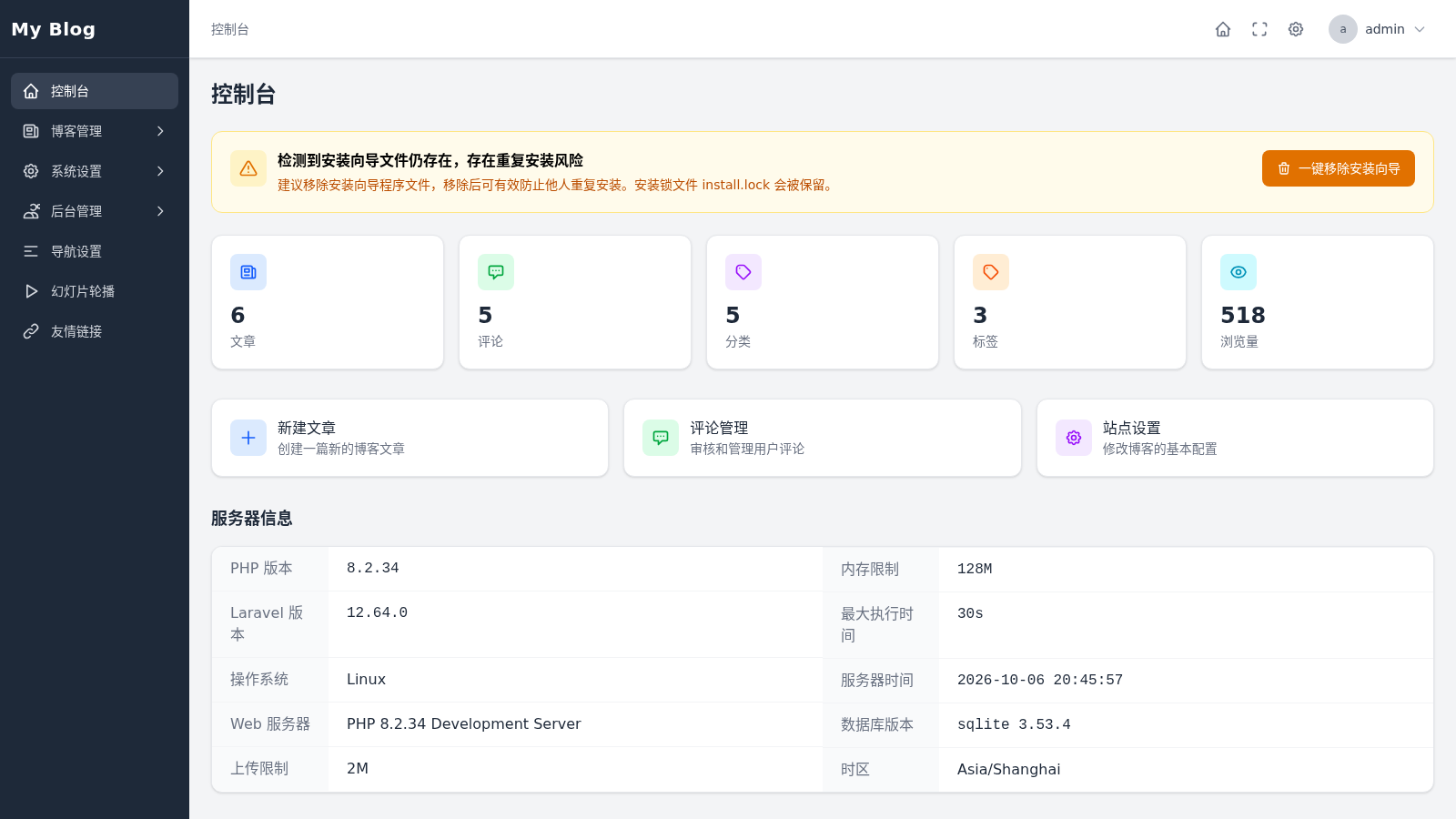The width and height of the screenshot is (1456, 819).
Task: Click the chat icon beside 评论管理
Action: pos(661,438)
